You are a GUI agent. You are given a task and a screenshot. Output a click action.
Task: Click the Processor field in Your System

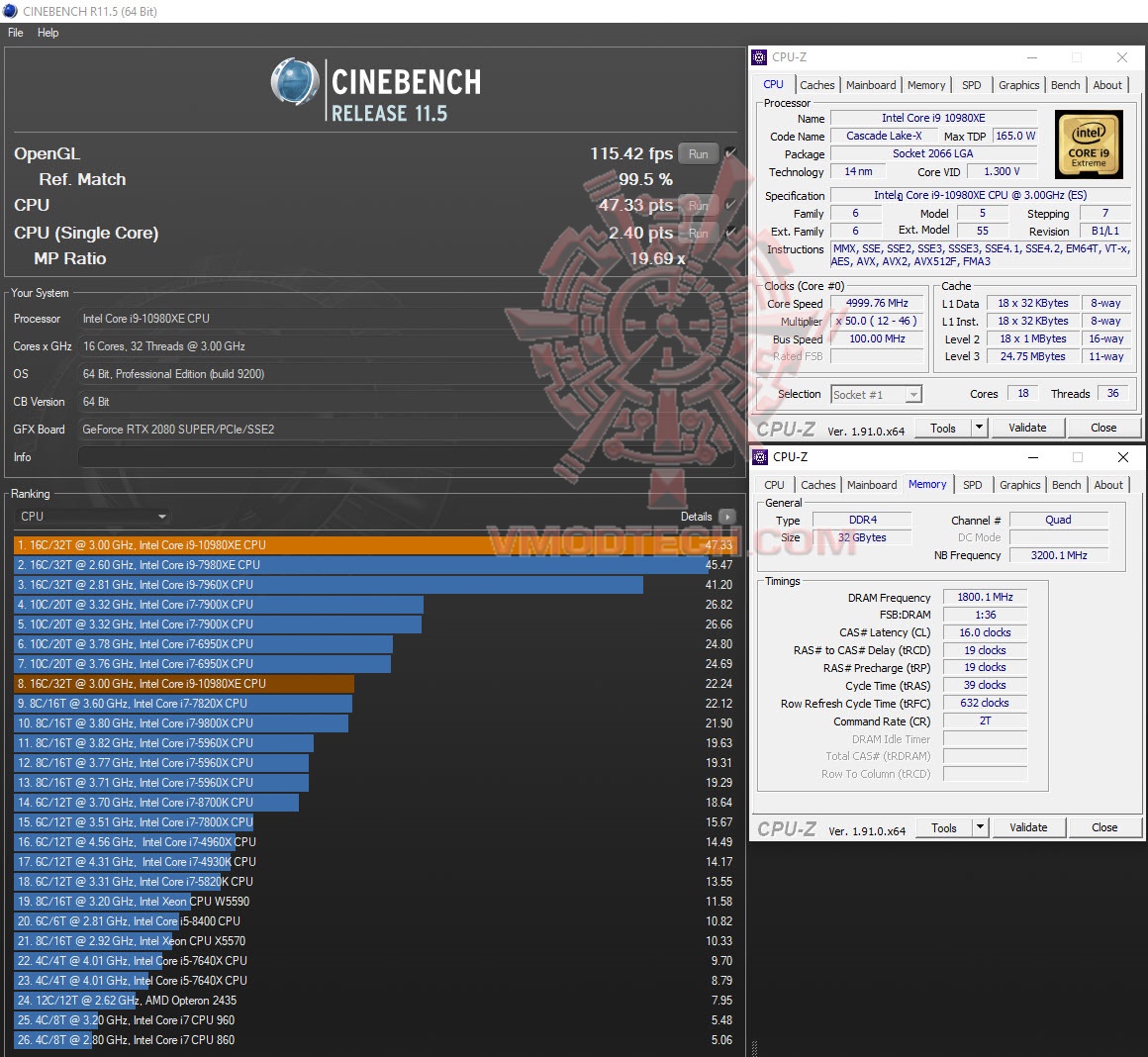[407, 319]
